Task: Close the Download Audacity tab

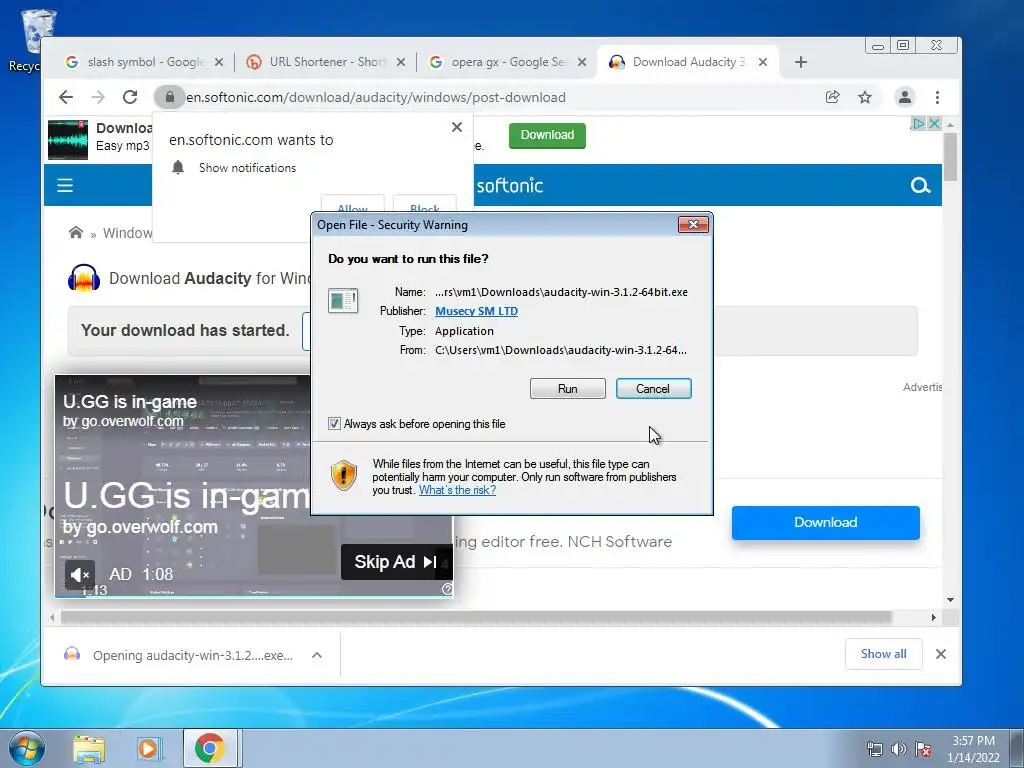Action: (763, 62)
